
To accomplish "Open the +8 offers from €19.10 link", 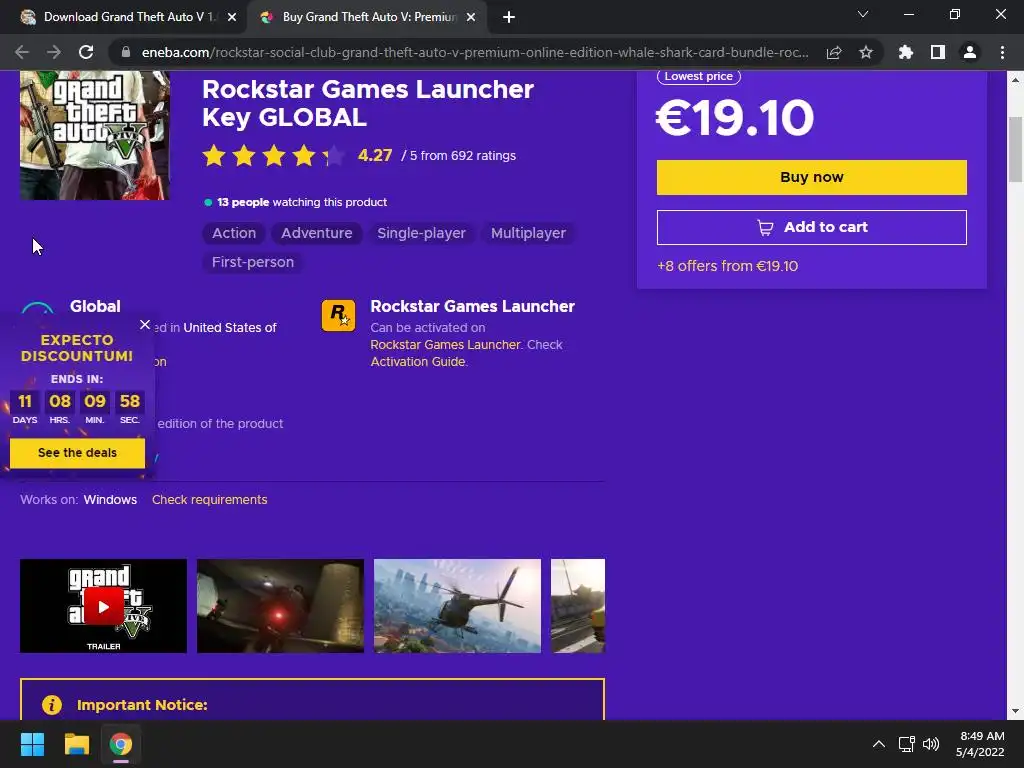I will 728,266.
